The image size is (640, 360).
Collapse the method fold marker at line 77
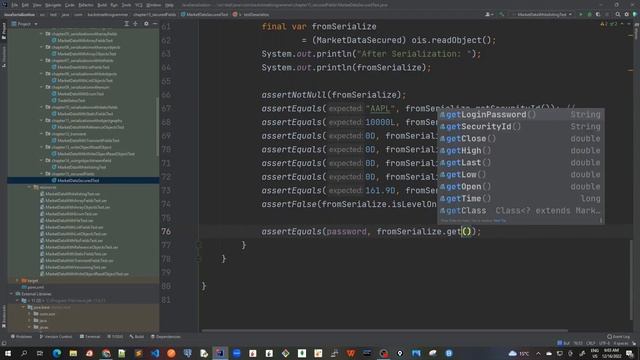tap(199, 245)
